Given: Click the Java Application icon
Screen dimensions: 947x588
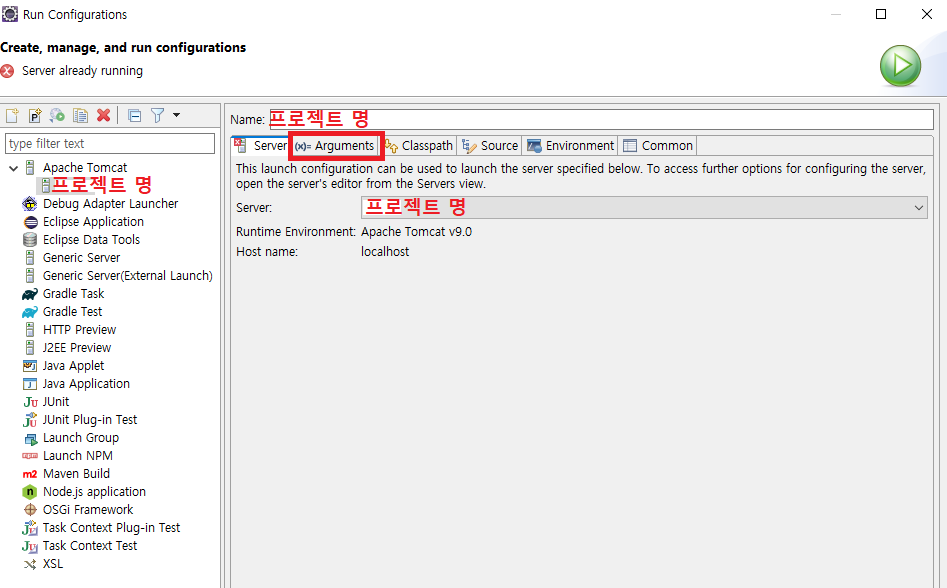Looking at the screenshot, I should point(30,384).
